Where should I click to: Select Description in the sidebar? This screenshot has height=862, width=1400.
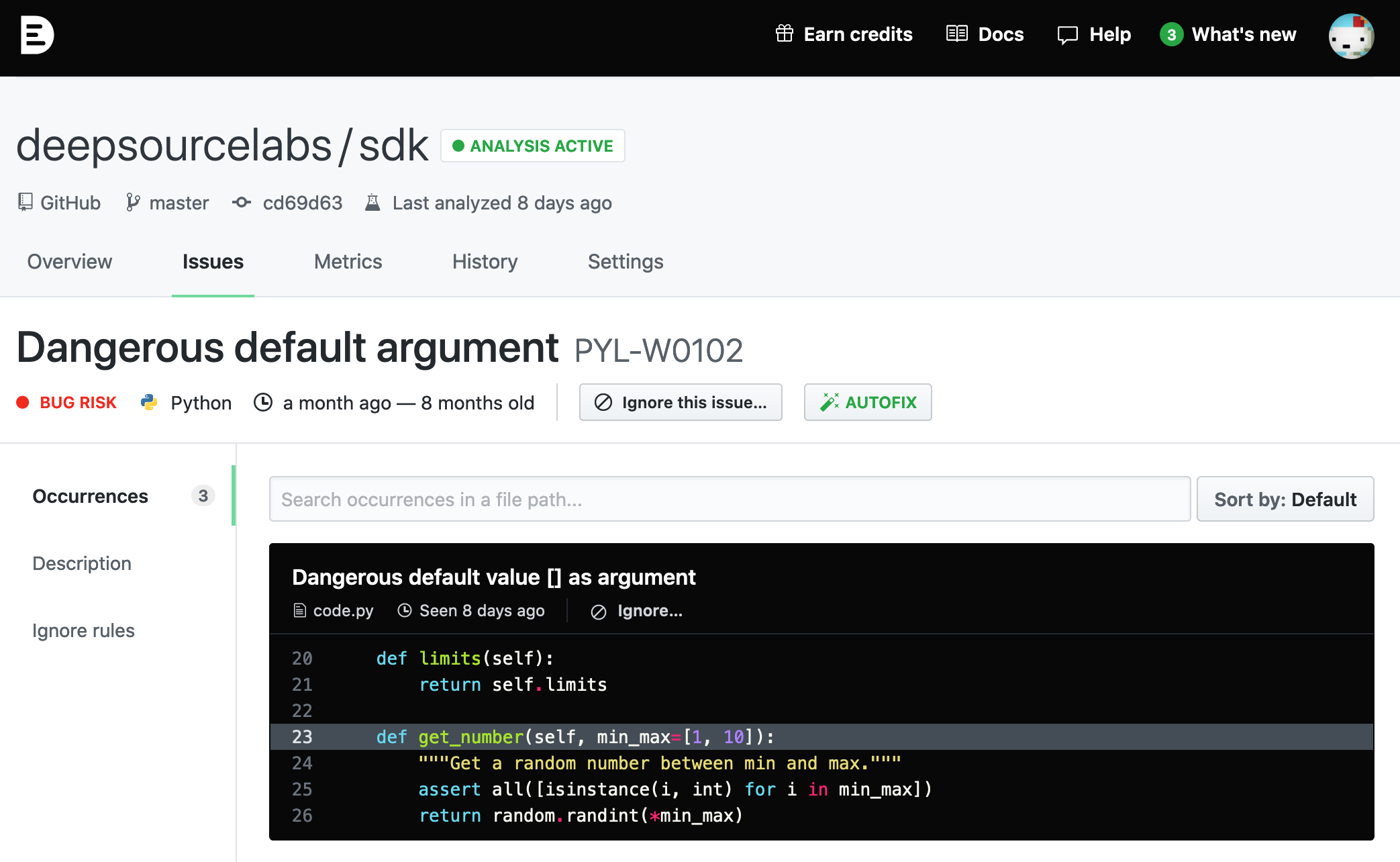click(82, 563)
